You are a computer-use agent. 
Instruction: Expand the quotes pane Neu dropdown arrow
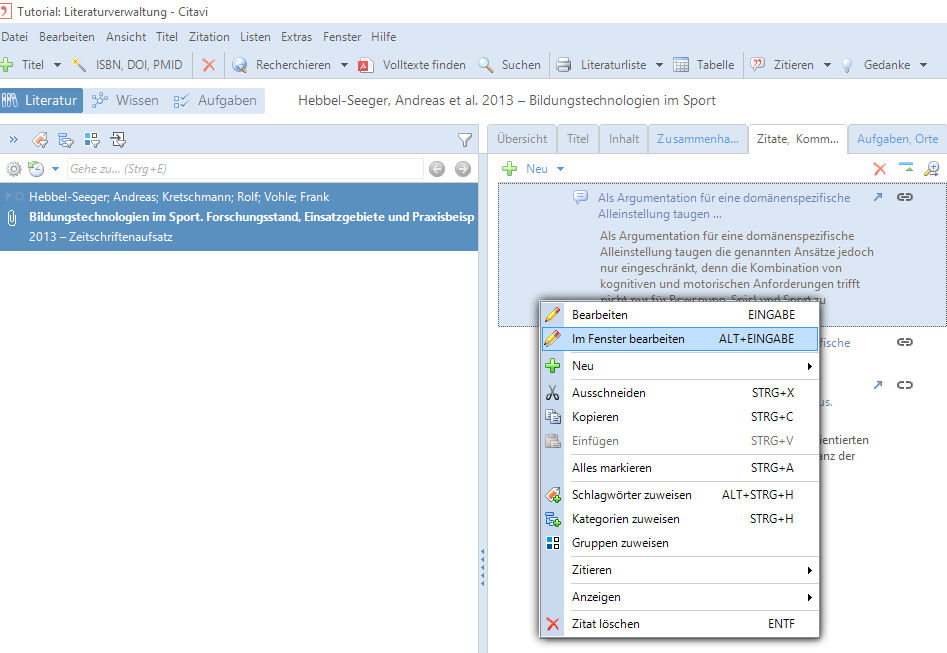click(x=560, y=169)
